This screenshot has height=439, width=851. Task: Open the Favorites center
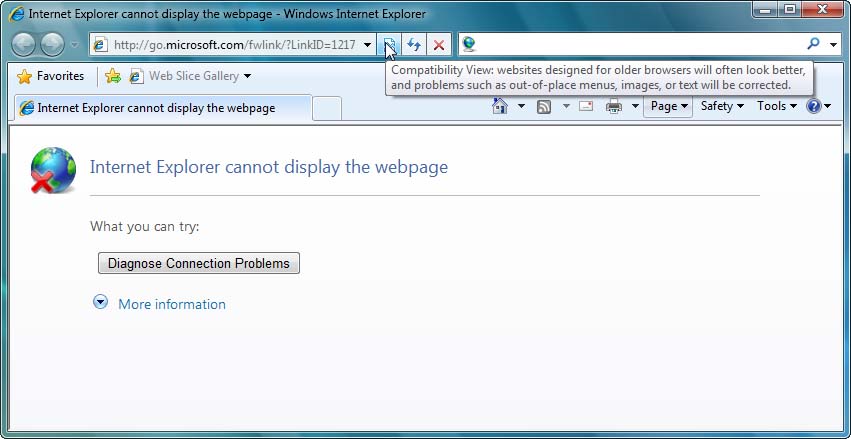[x=50, y=76]
